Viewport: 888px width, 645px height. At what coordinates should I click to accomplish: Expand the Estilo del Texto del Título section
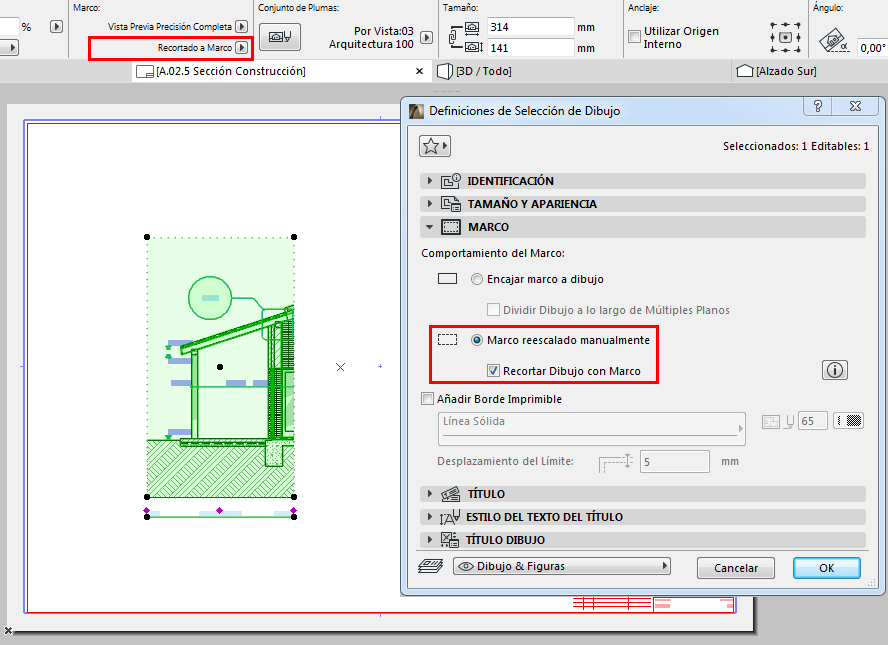click(429, 517)
